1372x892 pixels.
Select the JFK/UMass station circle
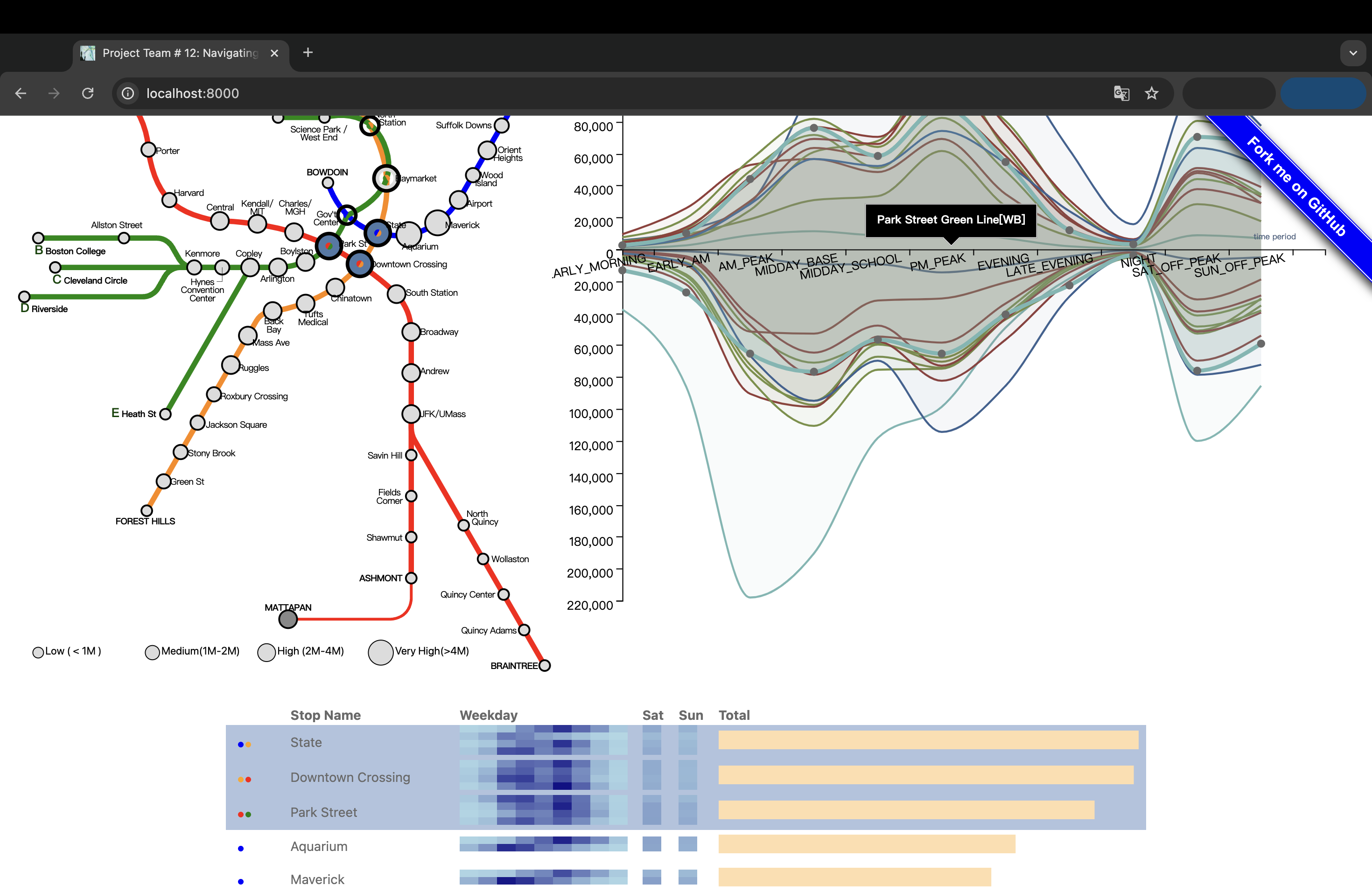pyautogui.click(x=411, y=414)
